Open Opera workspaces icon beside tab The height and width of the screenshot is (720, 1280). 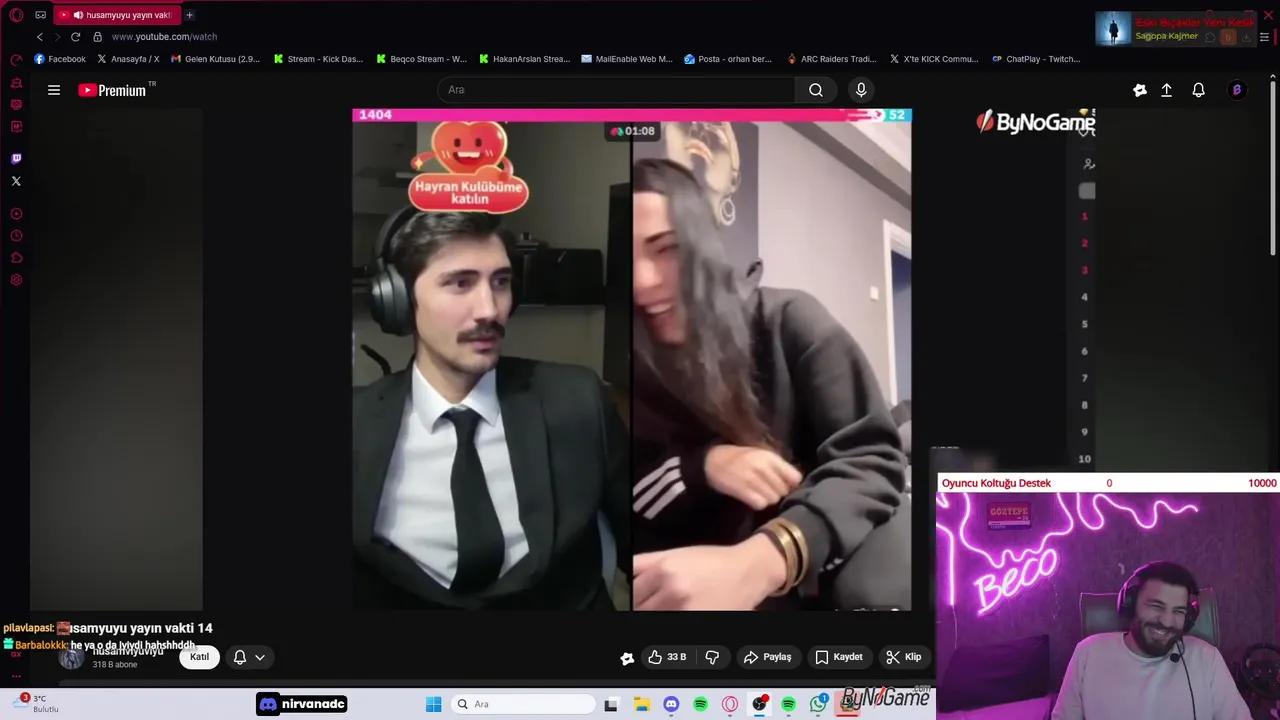(x=40, y=15)
